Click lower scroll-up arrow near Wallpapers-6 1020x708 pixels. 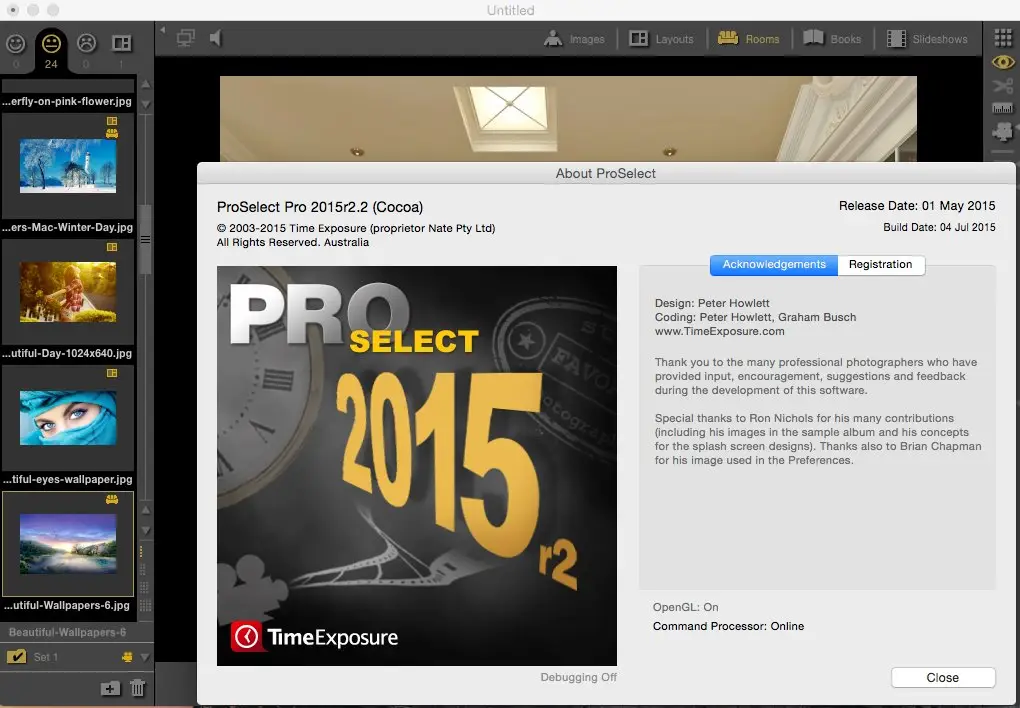click(x=146, y=510)
